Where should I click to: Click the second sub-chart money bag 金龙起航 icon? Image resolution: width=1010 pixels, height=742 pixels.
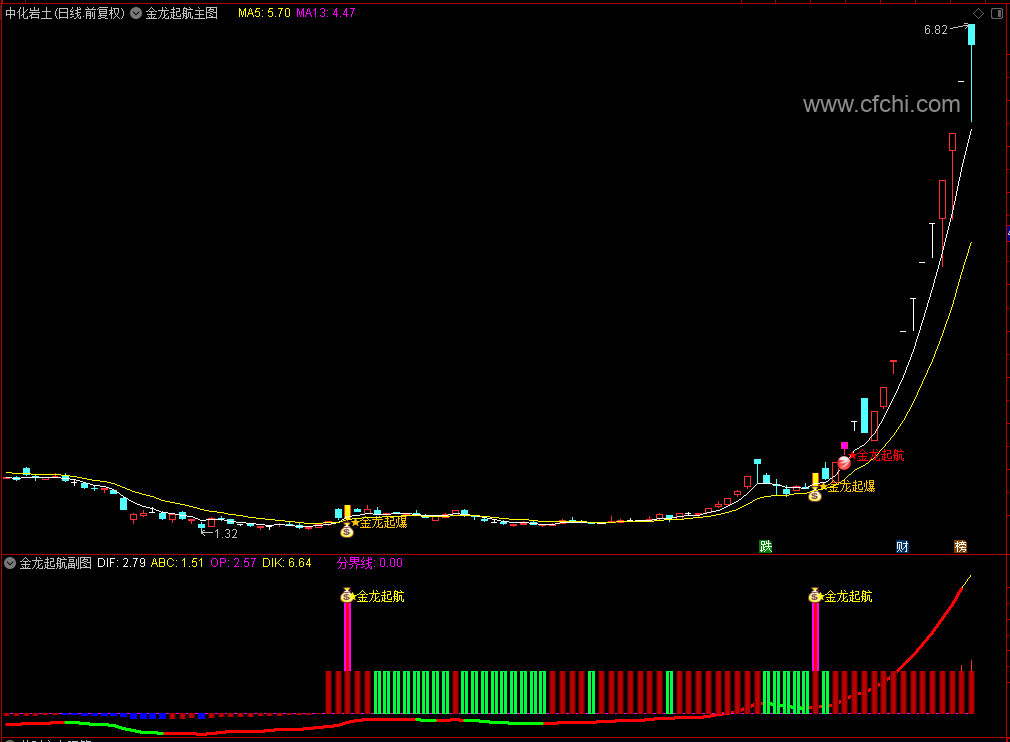815,596
